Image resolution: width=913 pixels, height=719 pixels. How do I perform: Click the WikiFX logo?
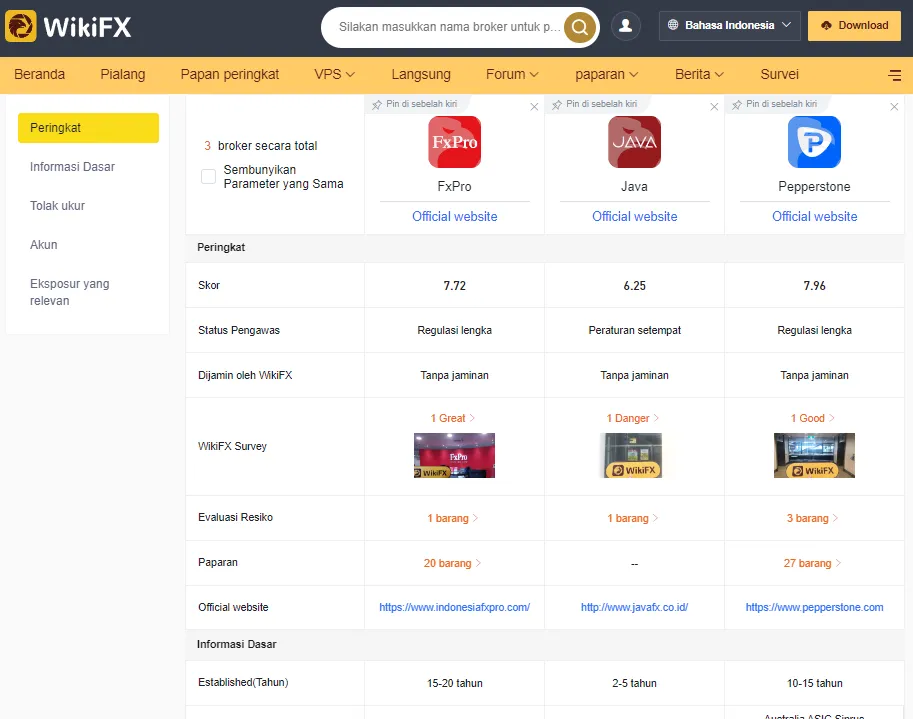click(68, 26)
